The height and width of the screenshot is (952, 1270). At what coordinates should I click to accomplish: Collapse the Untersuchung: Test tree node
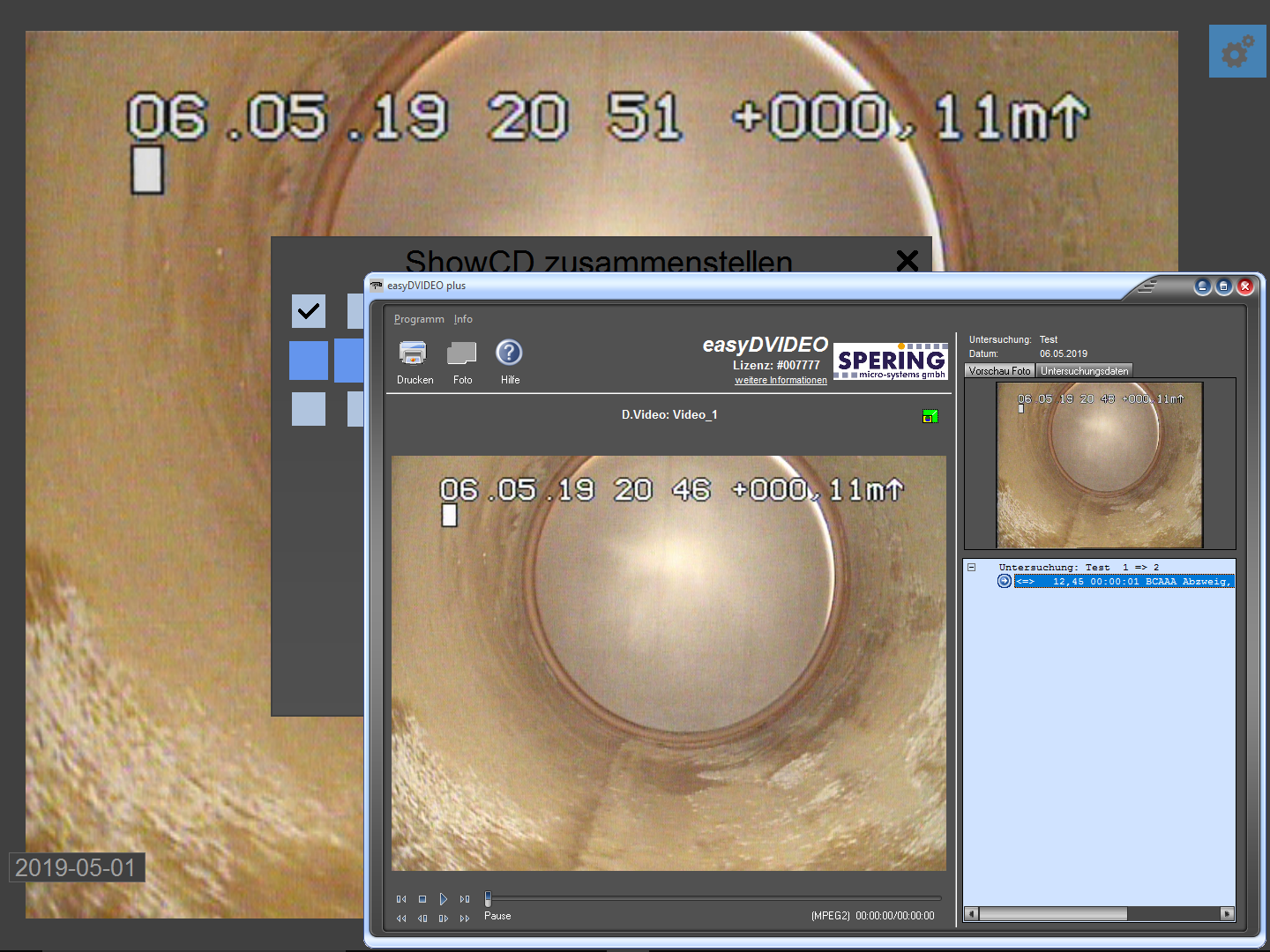[x=971, y=568]
